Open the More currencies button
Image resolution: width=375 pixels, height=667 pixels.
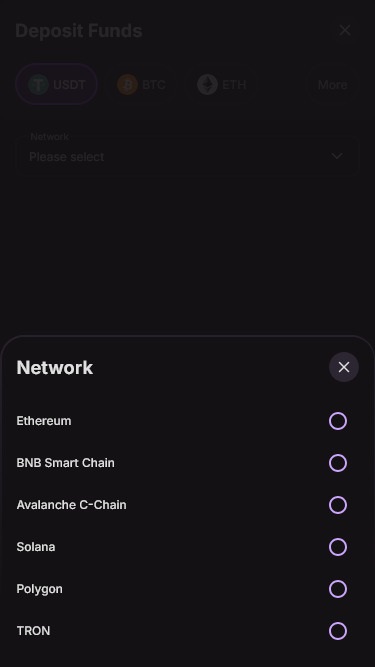pos(332,85)
